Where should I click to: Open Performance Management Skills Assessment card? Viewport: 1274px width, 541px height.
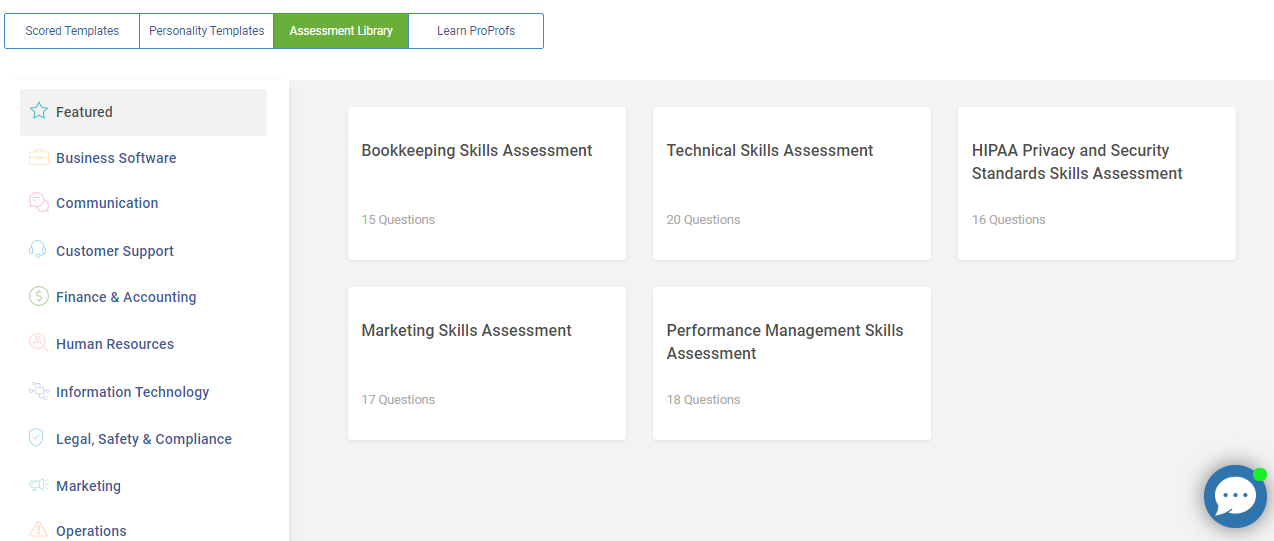click(792, 363)
